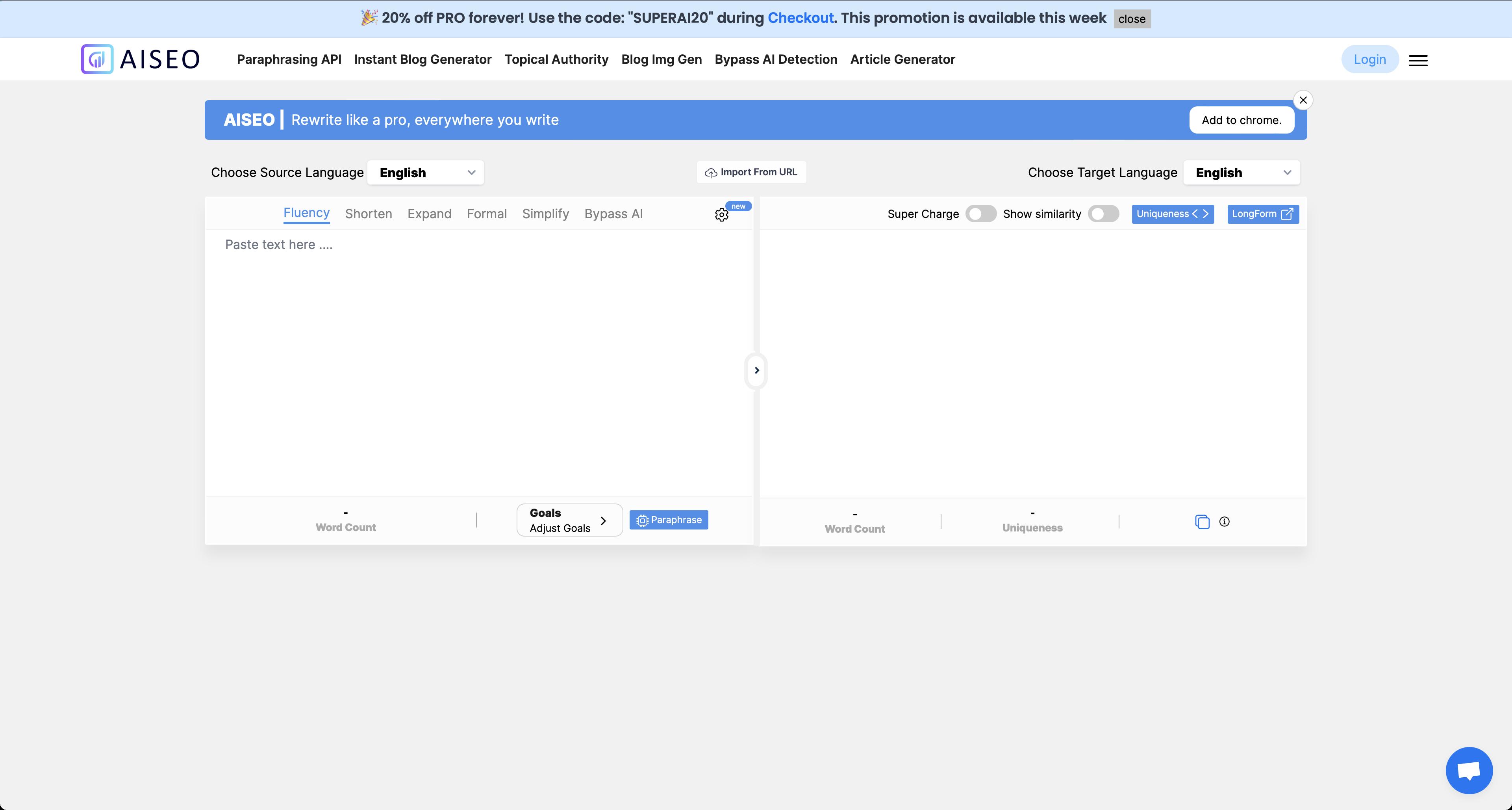Turn on Show similarity switch
This screenshot has width=1512, height=810.
(1103, 214)
